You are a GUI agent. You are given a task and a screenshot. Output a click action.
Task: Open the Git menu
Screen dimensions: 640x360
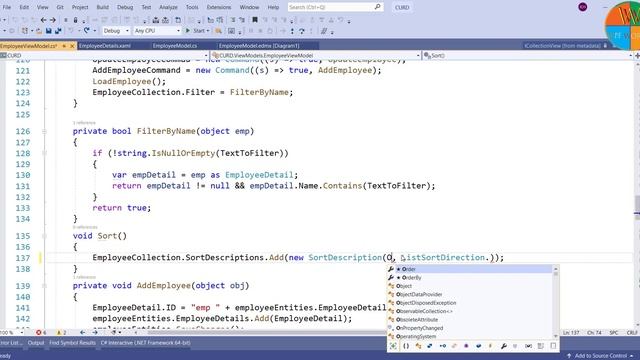pos(60,7)
